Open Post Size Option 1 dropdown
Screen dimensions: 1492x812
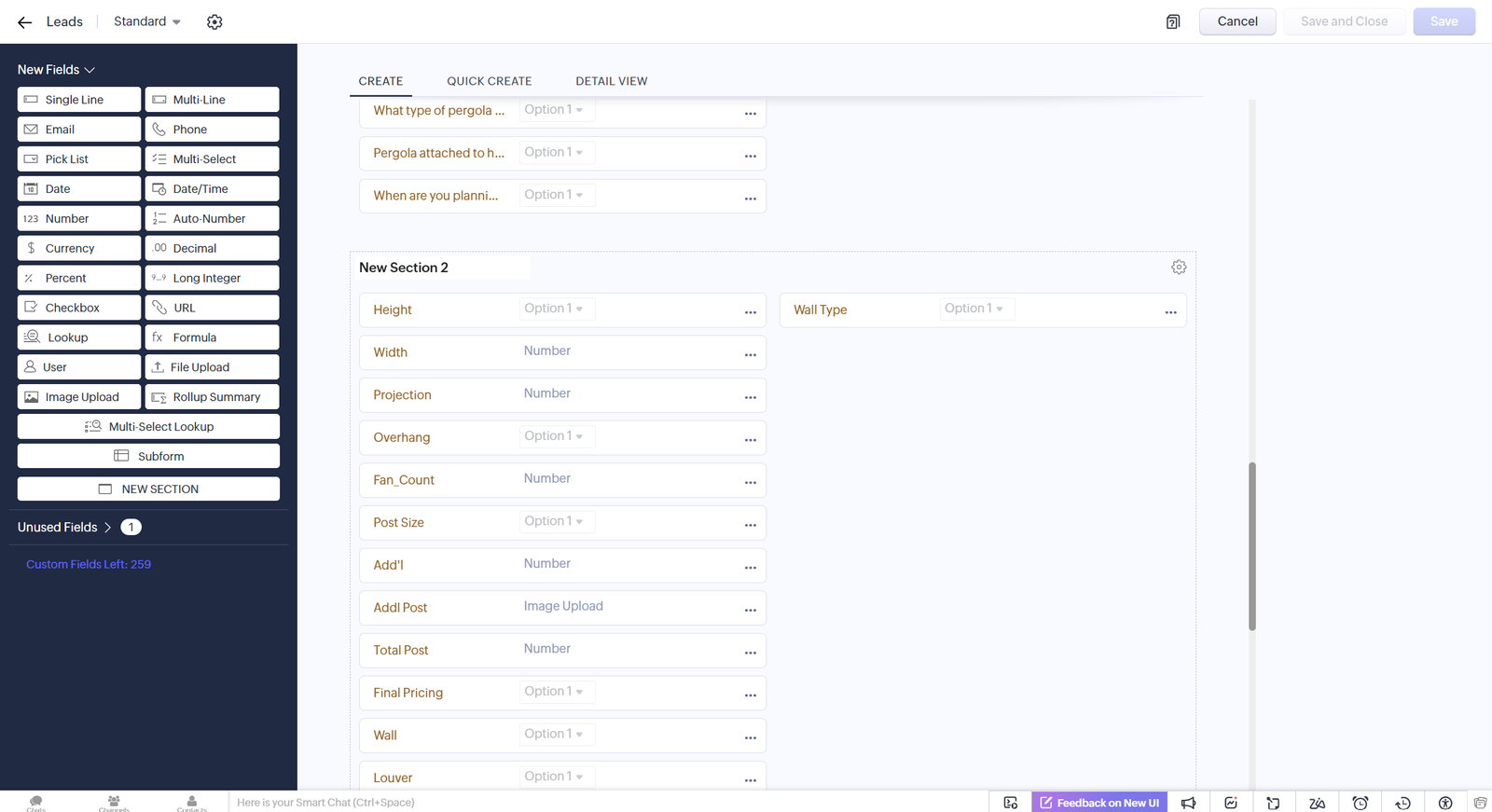(557, 521)
